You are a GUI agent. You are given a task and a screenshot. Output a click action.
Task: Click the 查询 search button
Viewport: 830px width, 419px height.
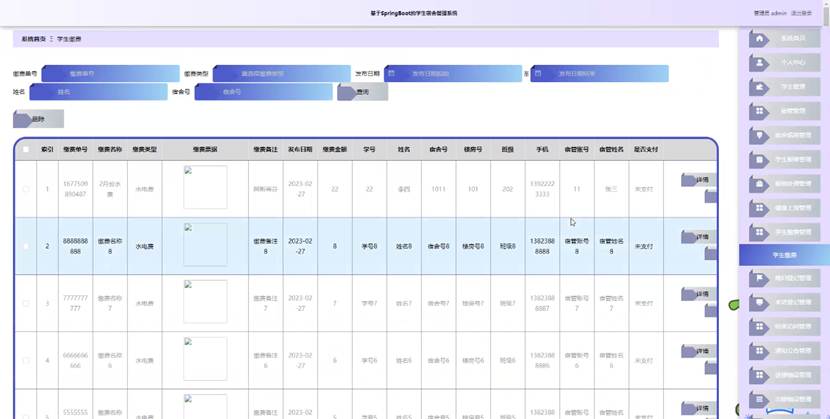click(x=363, y=92)
